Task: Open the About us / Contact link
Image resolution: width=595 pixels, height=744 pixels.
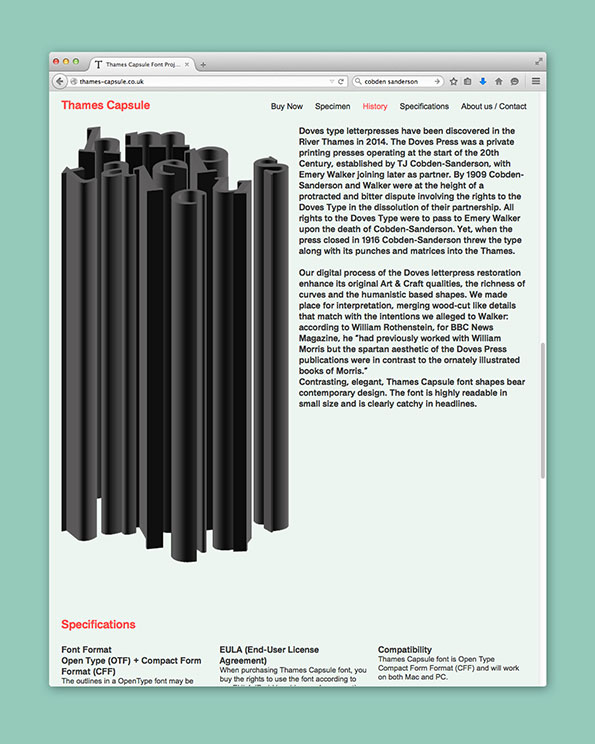Action: [493, 106]
